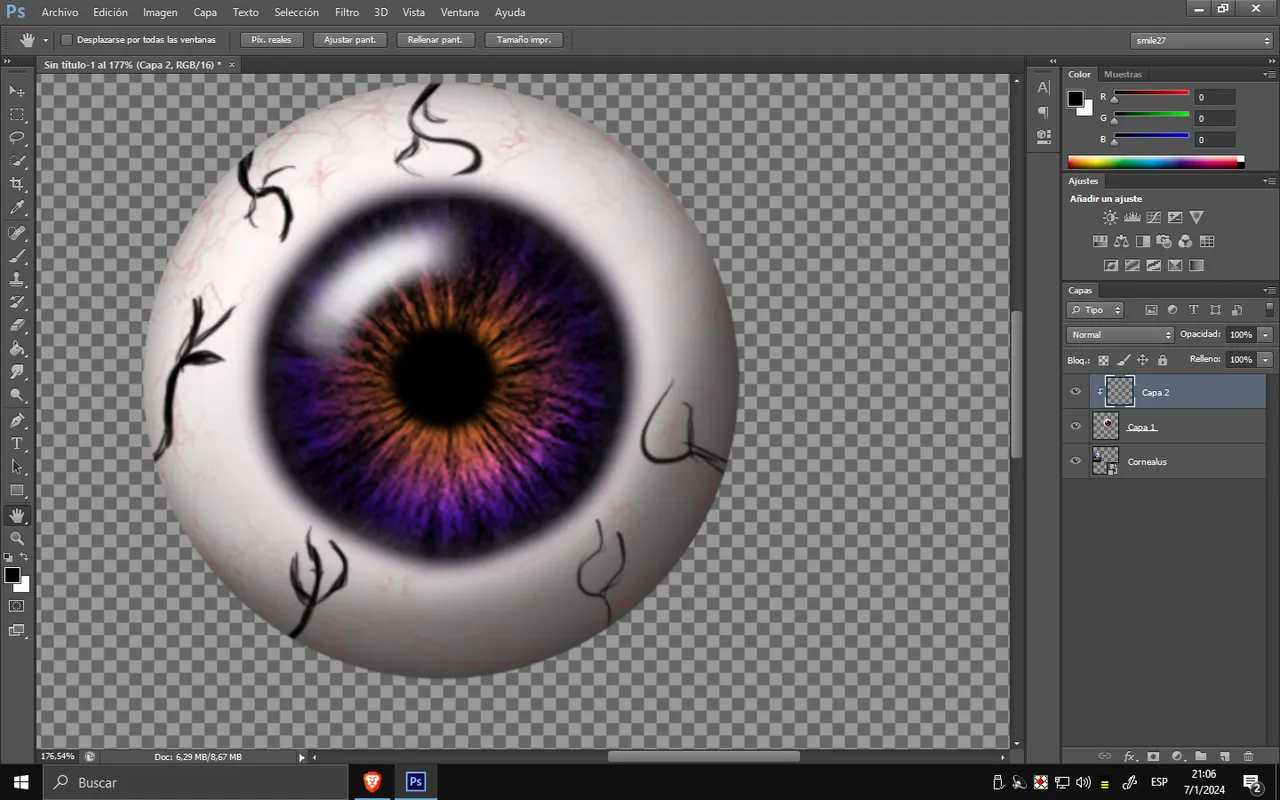The height and width of the screenshot is (800, 1280).
Task: Open the Archivo menu
Action: tap(60, 13)
